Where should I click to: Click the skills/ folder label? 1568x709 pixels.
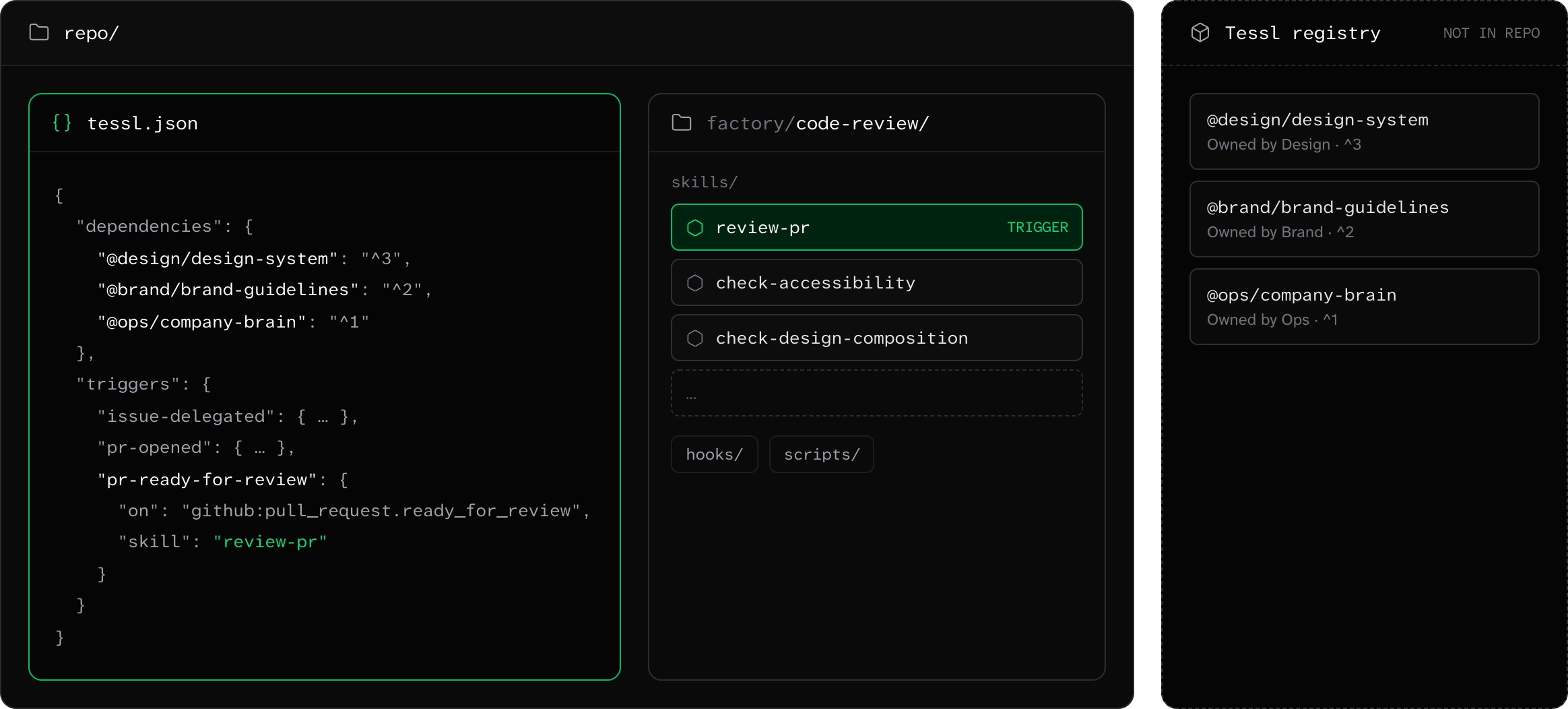pyautogui.click(x=705, y=182)
